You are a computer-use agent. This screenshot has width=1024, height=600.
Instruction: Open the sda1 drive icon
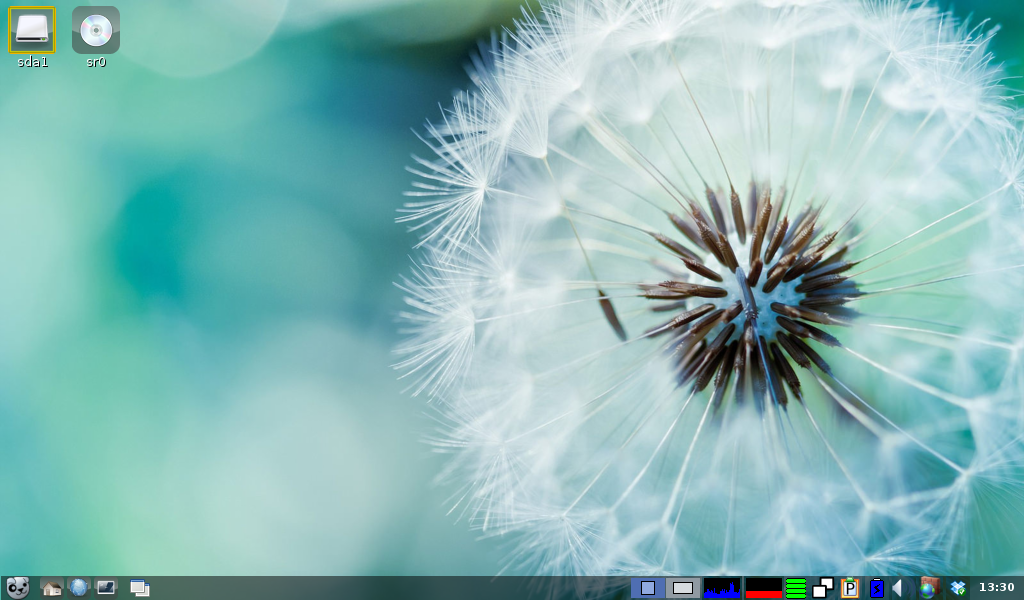click(x=32, y=30)
